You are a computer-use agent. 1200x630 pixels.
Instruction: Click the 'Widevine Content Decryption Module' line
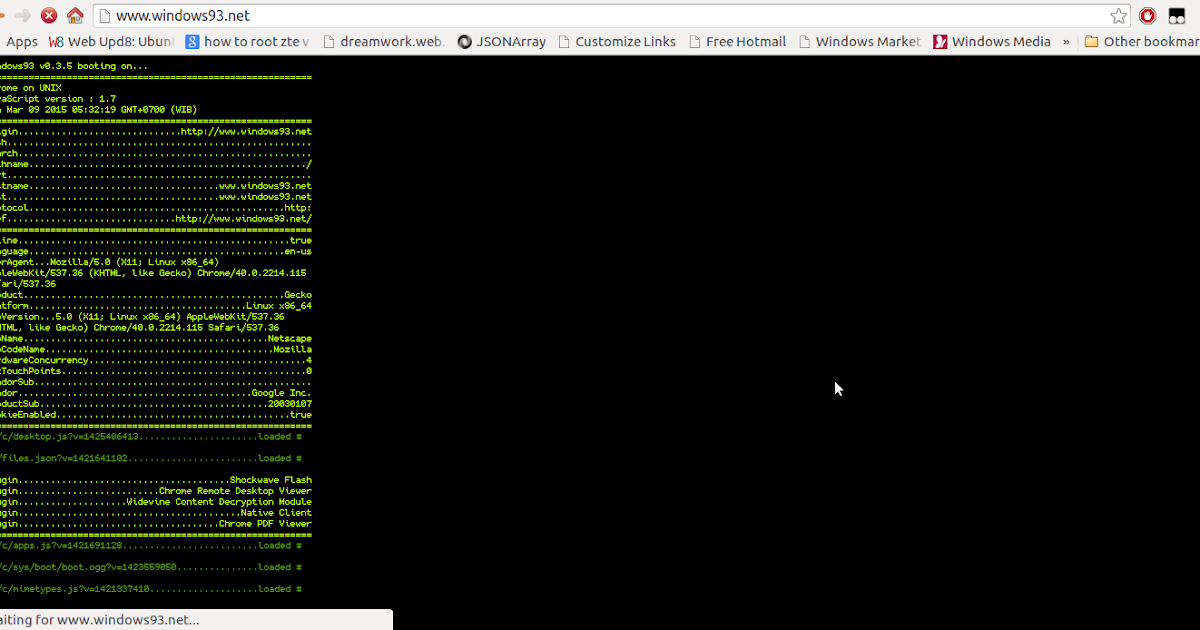coord(156,502)
